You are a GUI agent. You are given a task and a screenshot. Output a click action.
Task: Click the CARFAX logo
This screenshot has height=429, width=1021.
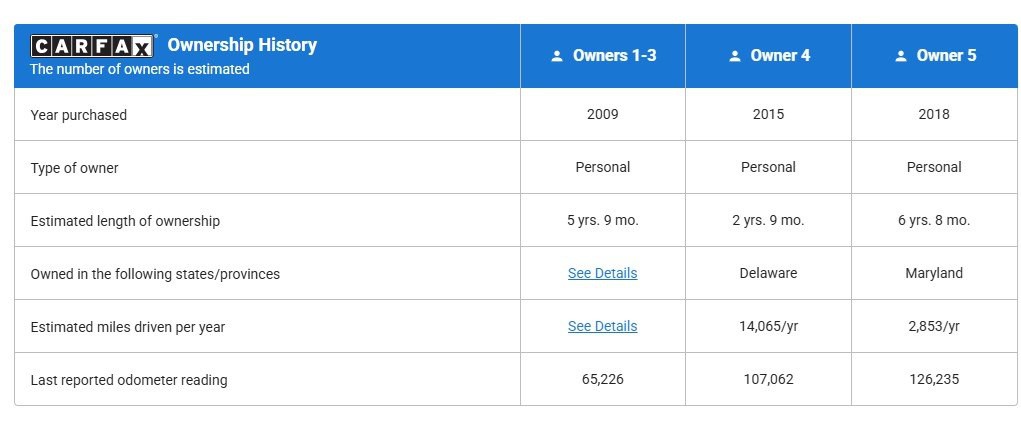pos(93,46)
